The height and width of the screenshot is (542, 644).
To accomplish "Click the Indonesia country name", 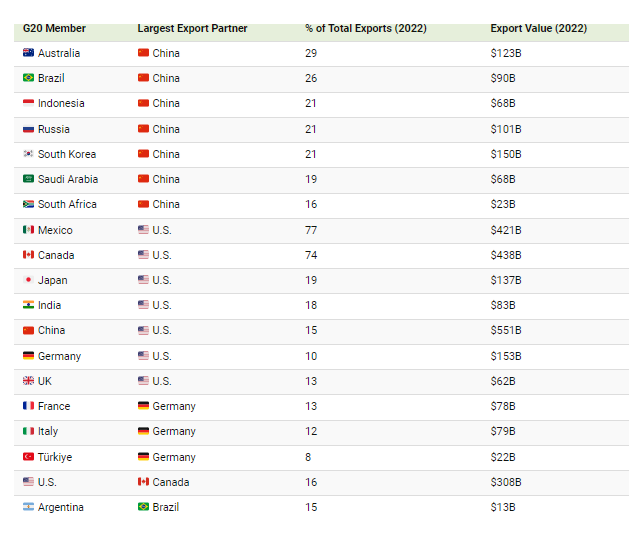I will coord(61,103).
